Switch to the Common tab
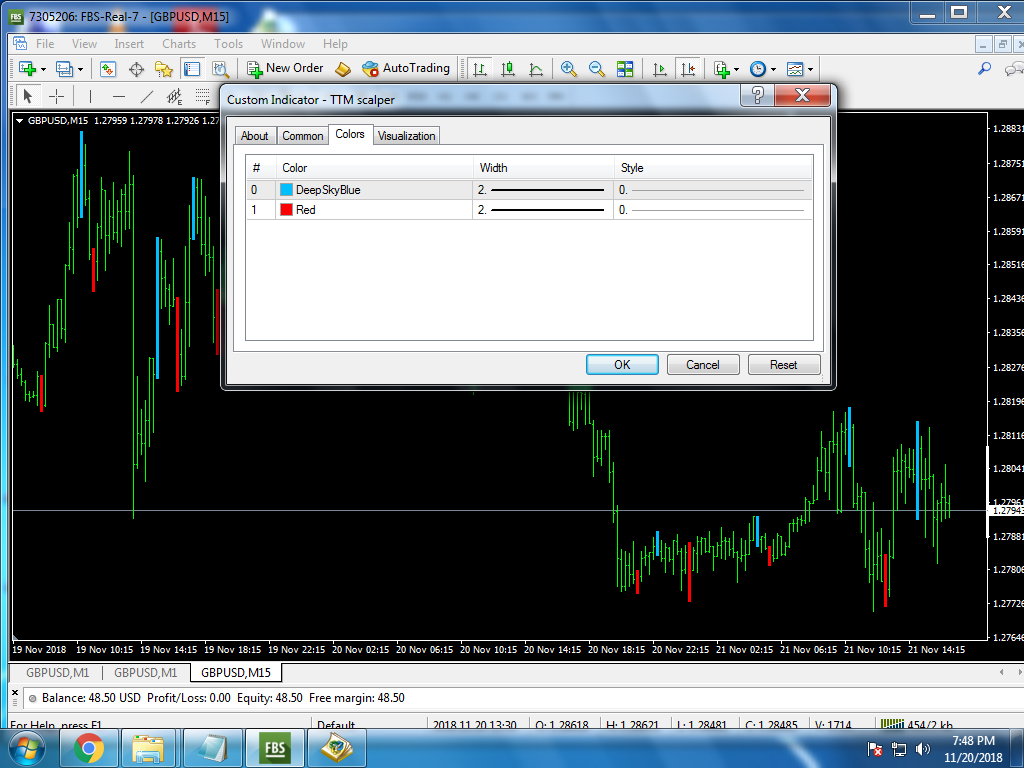Image resolution: width=1024 pixels, height=768 pixels. pyautogui.click(x=302, y=136)
